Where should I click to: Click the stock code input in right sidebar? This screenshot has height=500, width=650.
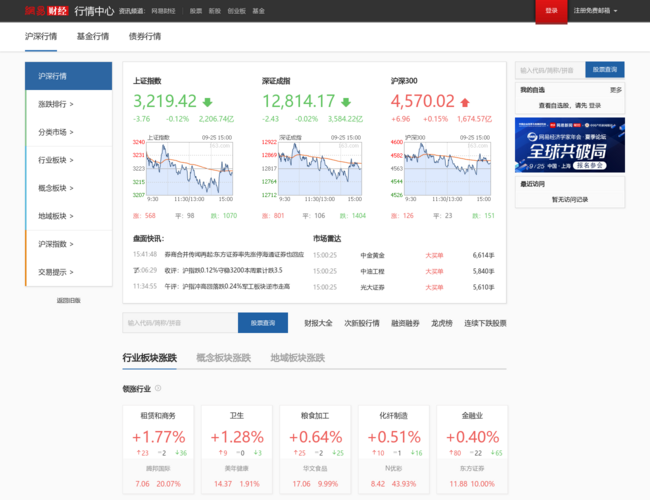pyautogui.click(x=550, y=70)
